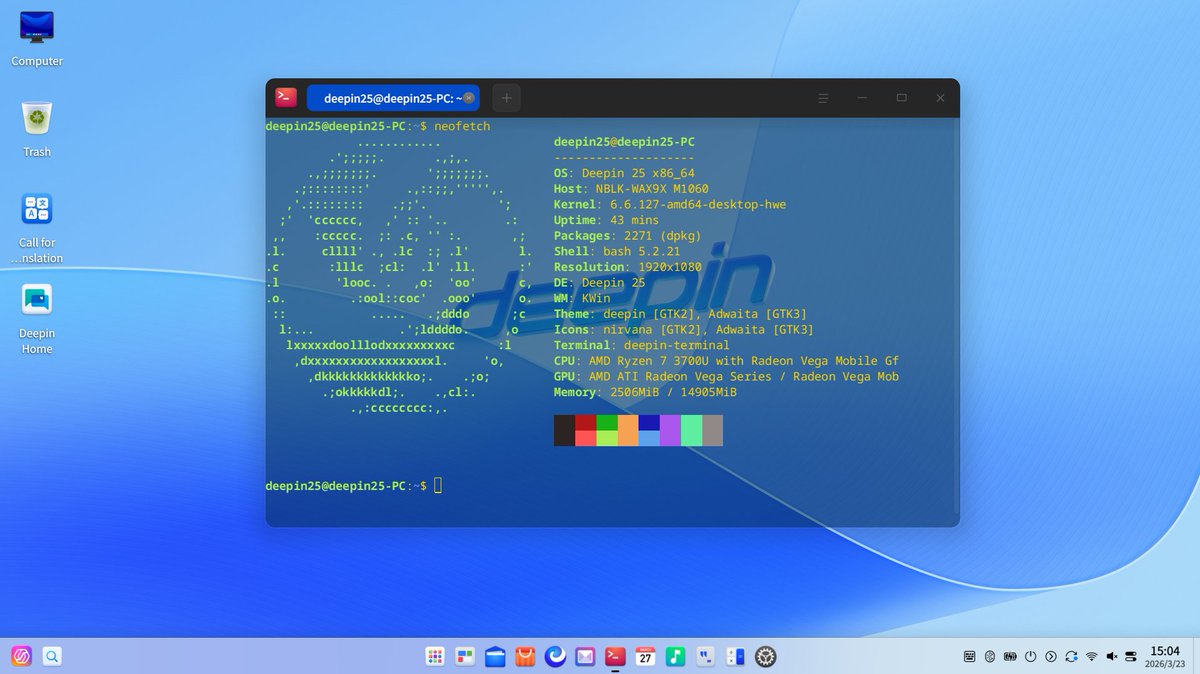
Task: Click the 'CPU: AMD Ryzen 7 3700U' line
Action: click(x=727, y=361)
